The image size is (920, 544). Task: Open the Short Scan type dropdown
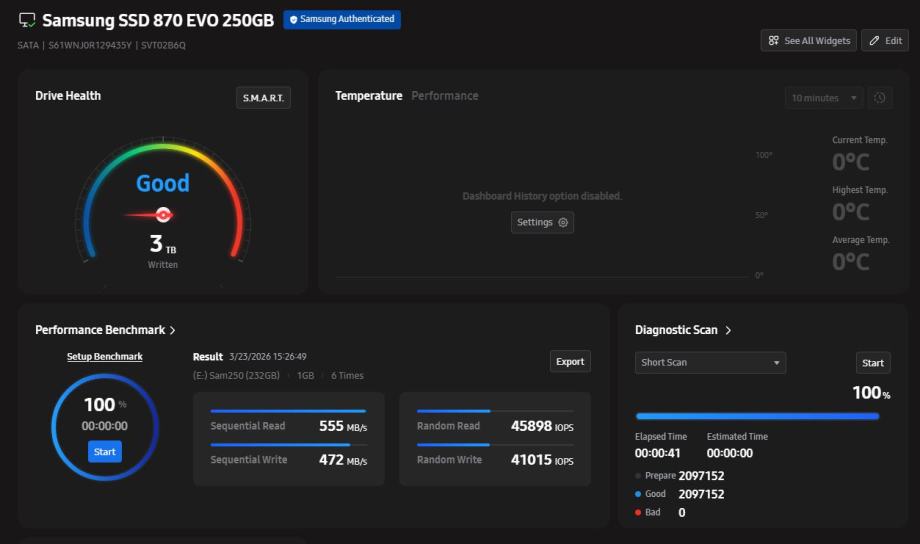click(710, 363)
